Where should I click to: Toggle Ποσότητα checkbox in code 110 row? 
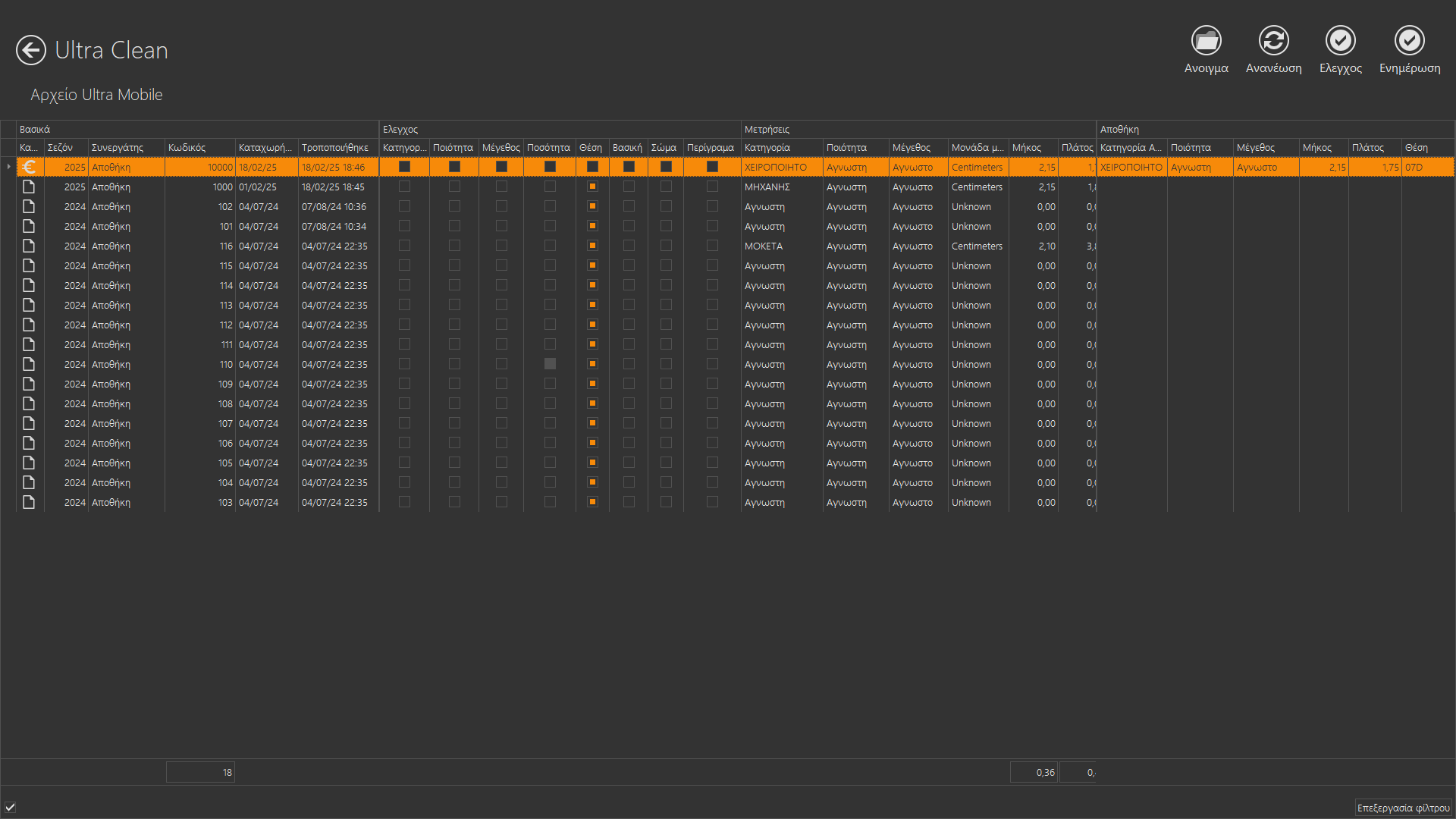tap(550, 364)
